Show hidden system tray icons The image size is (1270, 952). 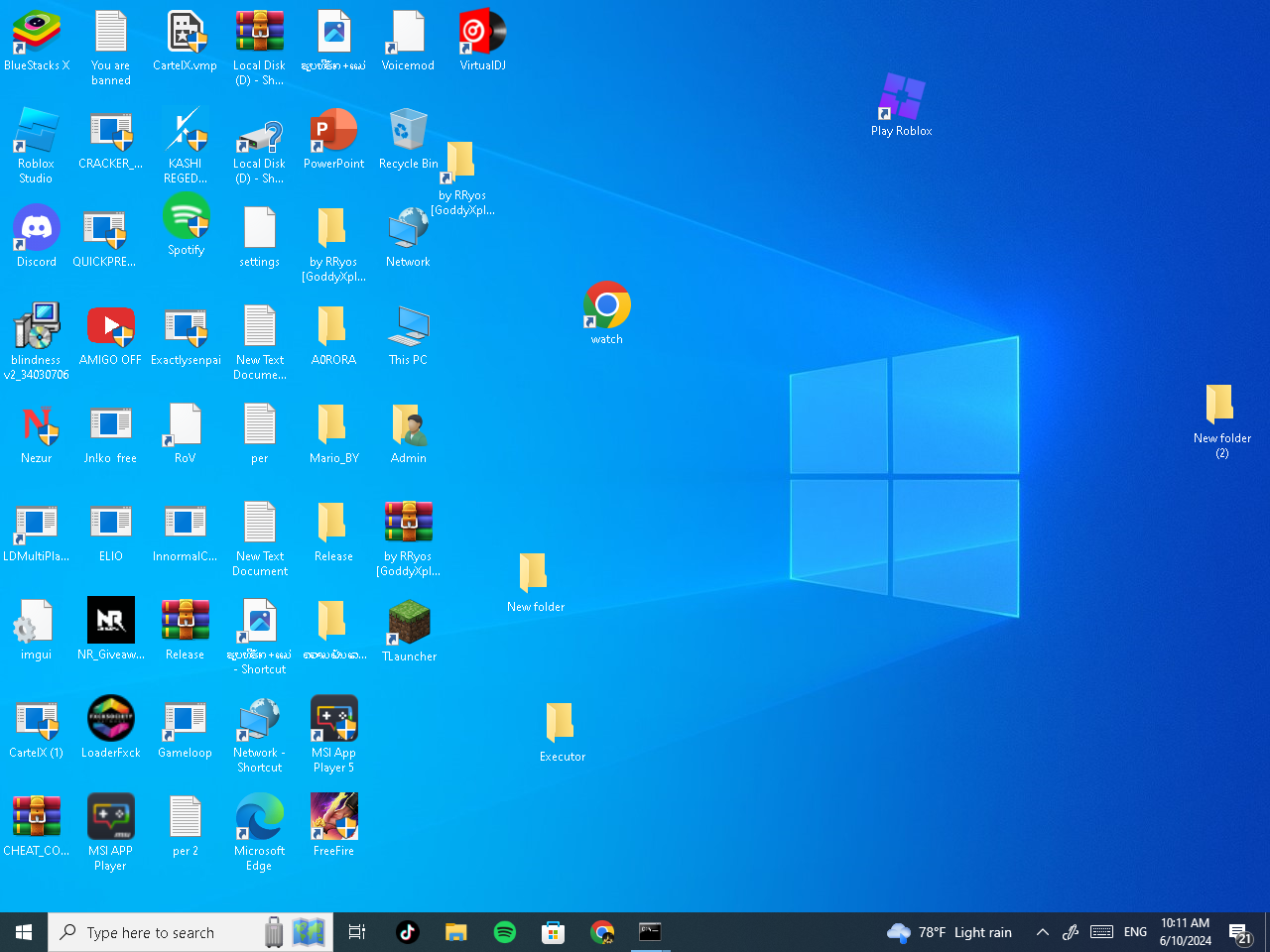pos(1042,932)
